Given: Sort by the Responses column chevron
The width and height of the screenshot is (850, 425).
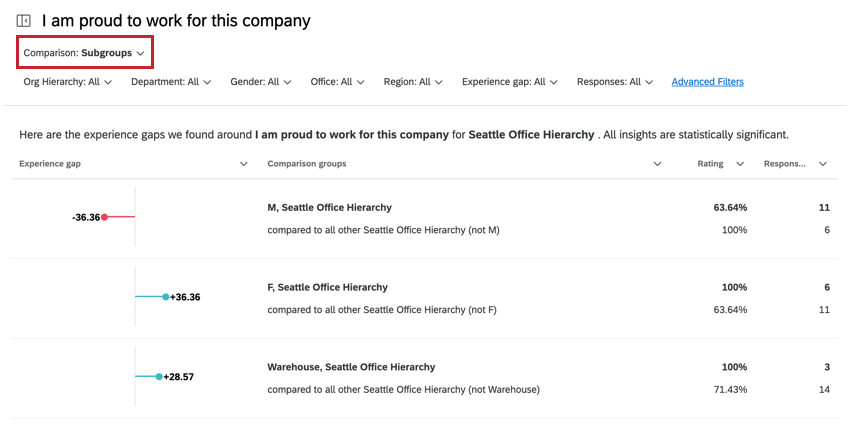Looking at the screenshot, I should (x=822, y=164).
